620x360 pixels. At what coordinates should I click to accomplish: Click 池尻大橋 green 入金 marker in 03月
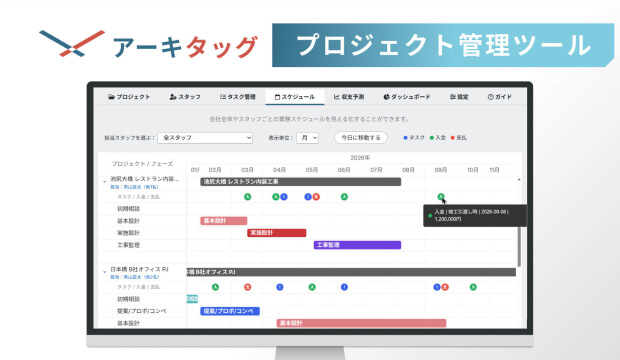[248, 197]
